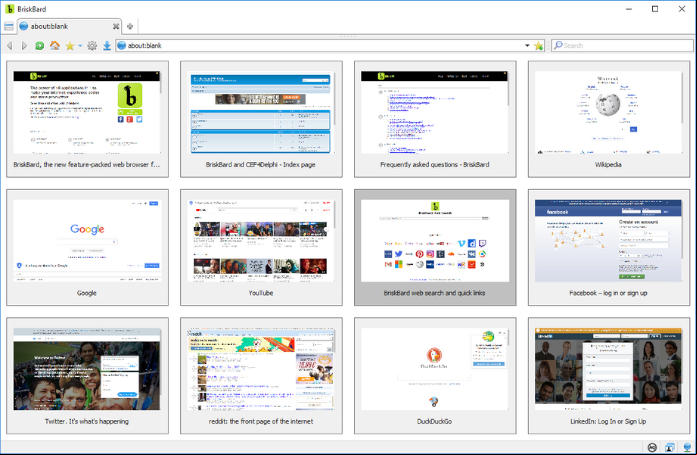The image size is (697, 455).
Task: Open the downloads arrow icon
Action: [x=107, y=45]
